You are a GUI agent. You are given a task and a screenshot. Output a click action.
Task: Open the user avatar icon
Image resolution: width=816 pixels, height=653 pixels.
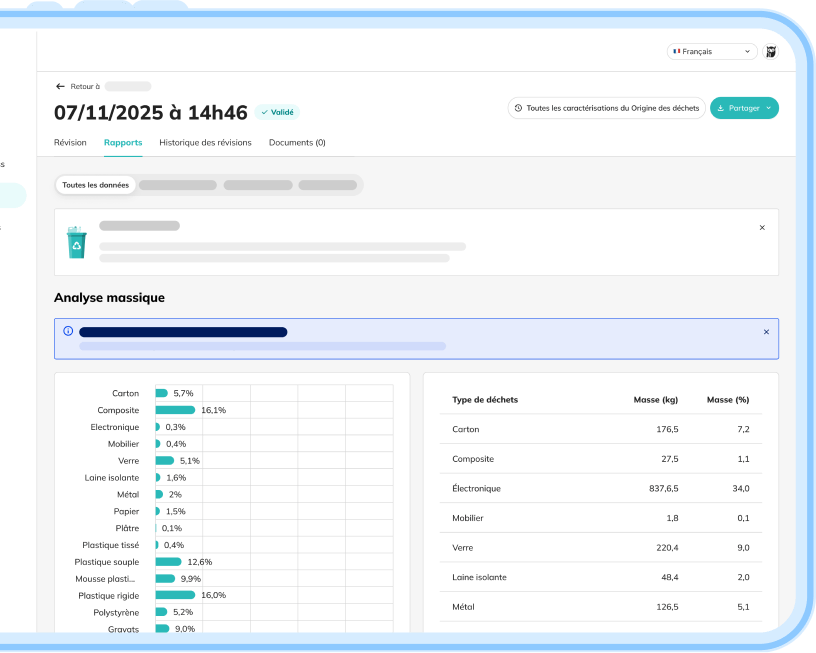click(771, 52)
